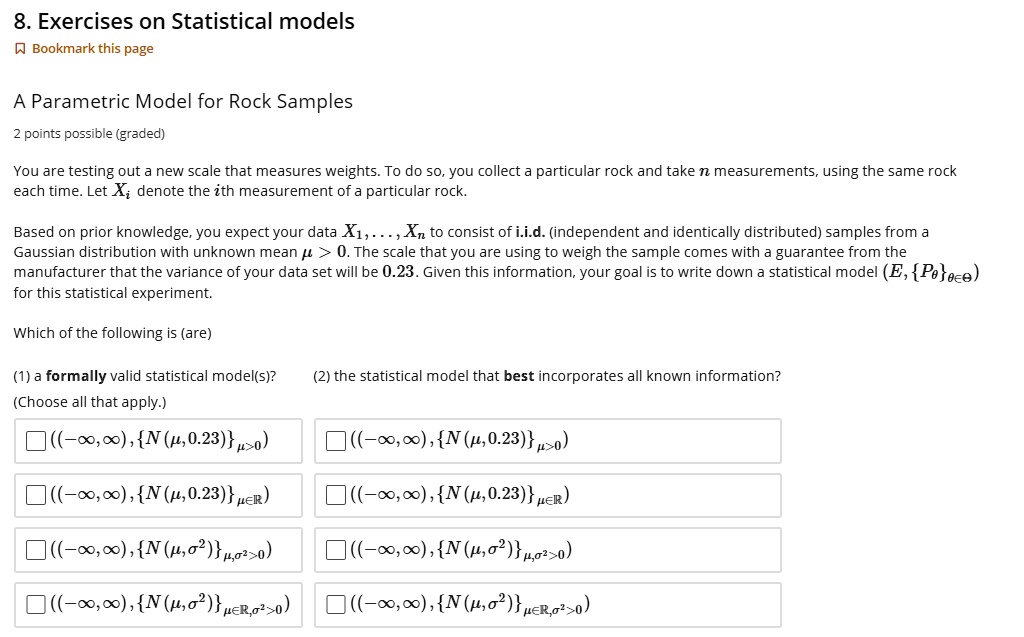The width and height of the screenshot is (1024, 637).
Task: Click the heading "8. Exercises on Statistical models"
Action: pyautogui.click(x=182, y=20)
